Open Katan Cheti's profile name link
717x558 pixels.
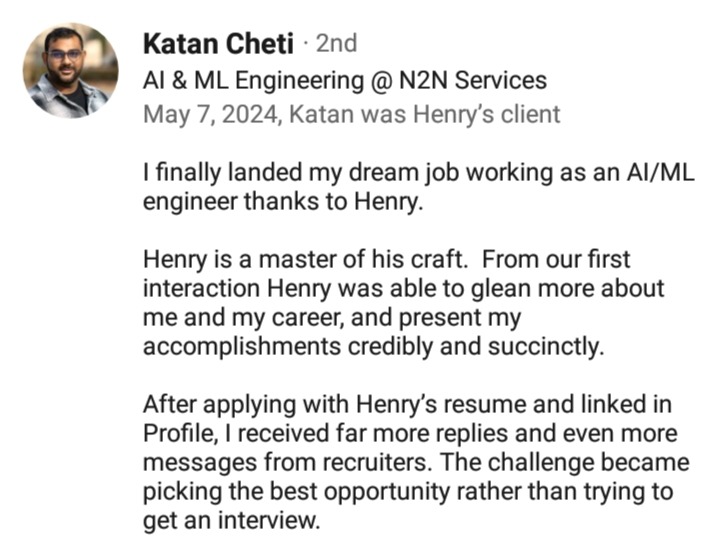pos(218,44)
